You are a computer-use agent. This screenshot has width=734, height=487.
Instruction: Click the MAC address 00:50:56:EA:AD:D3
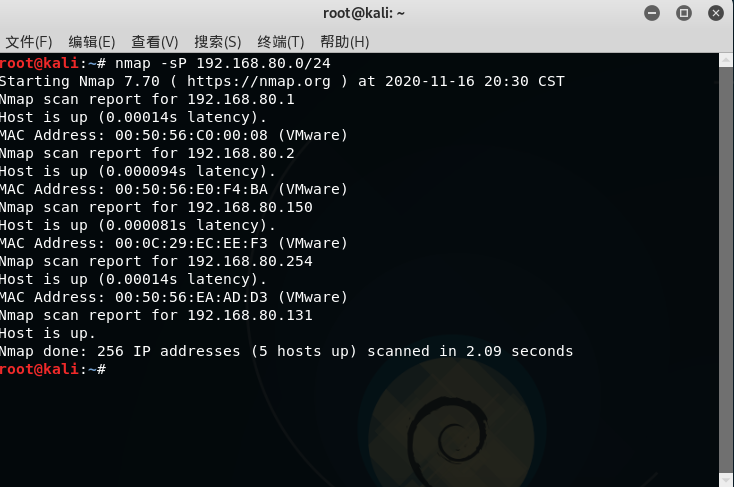coord(191,297)
